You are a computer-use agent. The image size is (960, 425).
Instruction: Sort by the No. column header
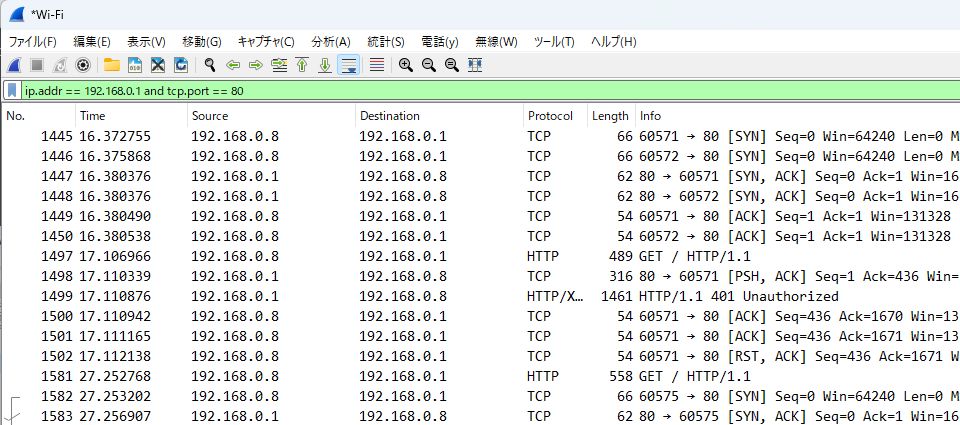[39, 116]
